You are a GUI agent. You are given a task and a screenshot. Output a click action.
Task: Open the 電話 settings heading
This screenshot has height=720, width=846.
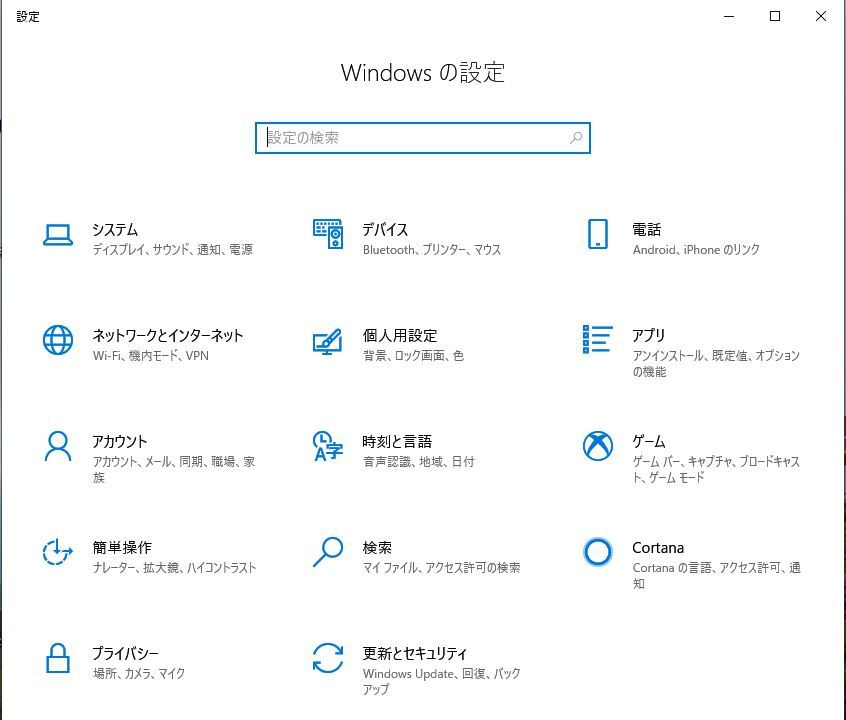click(x=646, y=229)
